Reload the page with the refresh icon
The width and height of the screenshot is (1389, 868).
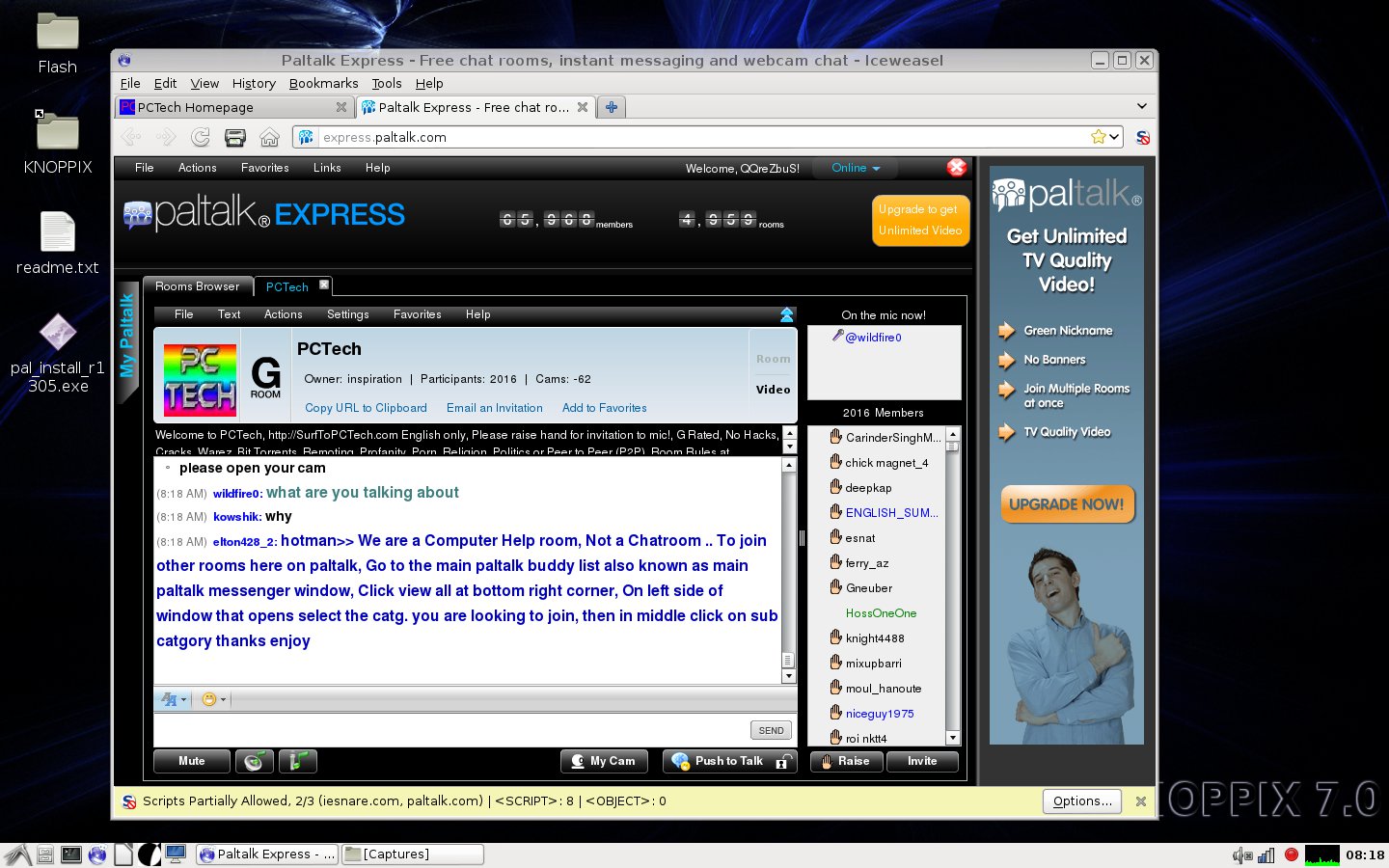201,137
